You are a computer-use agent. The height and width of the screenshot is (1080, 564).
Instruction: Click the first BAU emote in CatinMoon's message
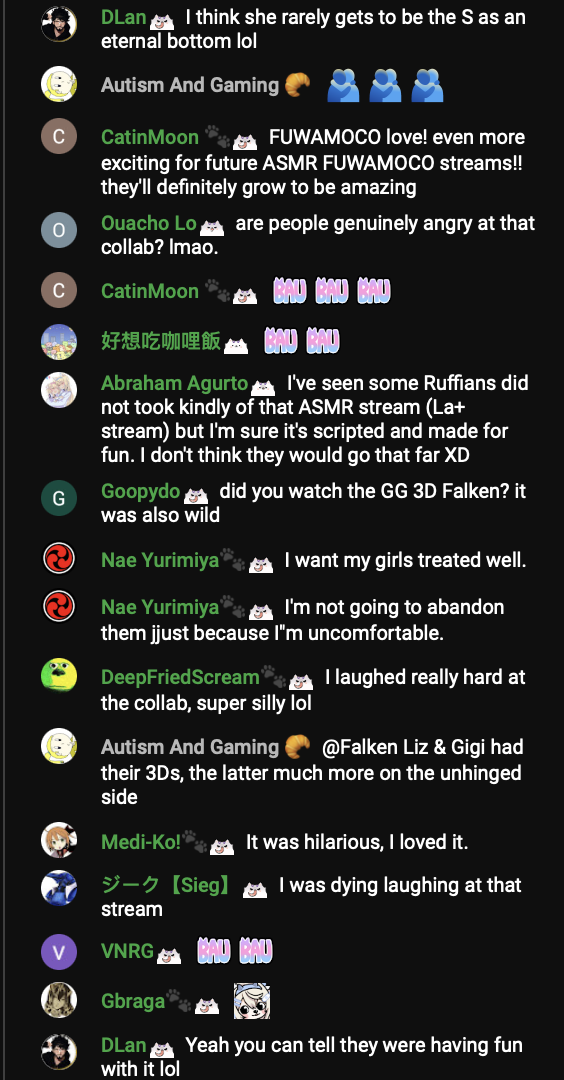(289, 291)
